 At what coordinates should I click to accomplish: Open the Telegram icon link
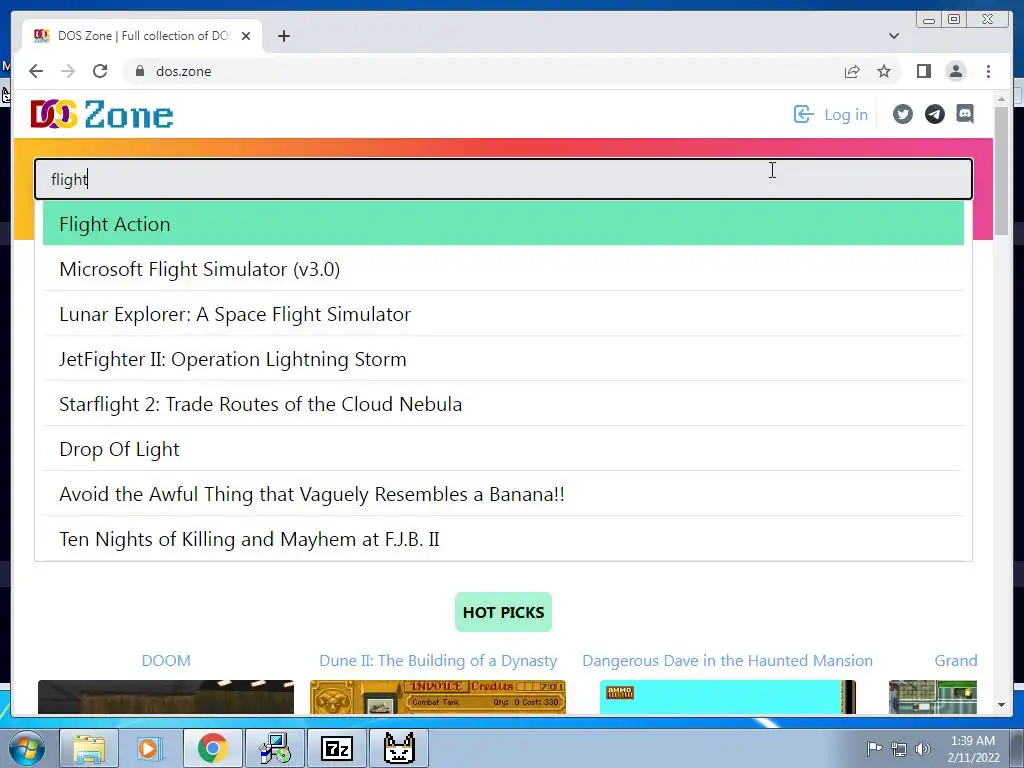[935, 114]
